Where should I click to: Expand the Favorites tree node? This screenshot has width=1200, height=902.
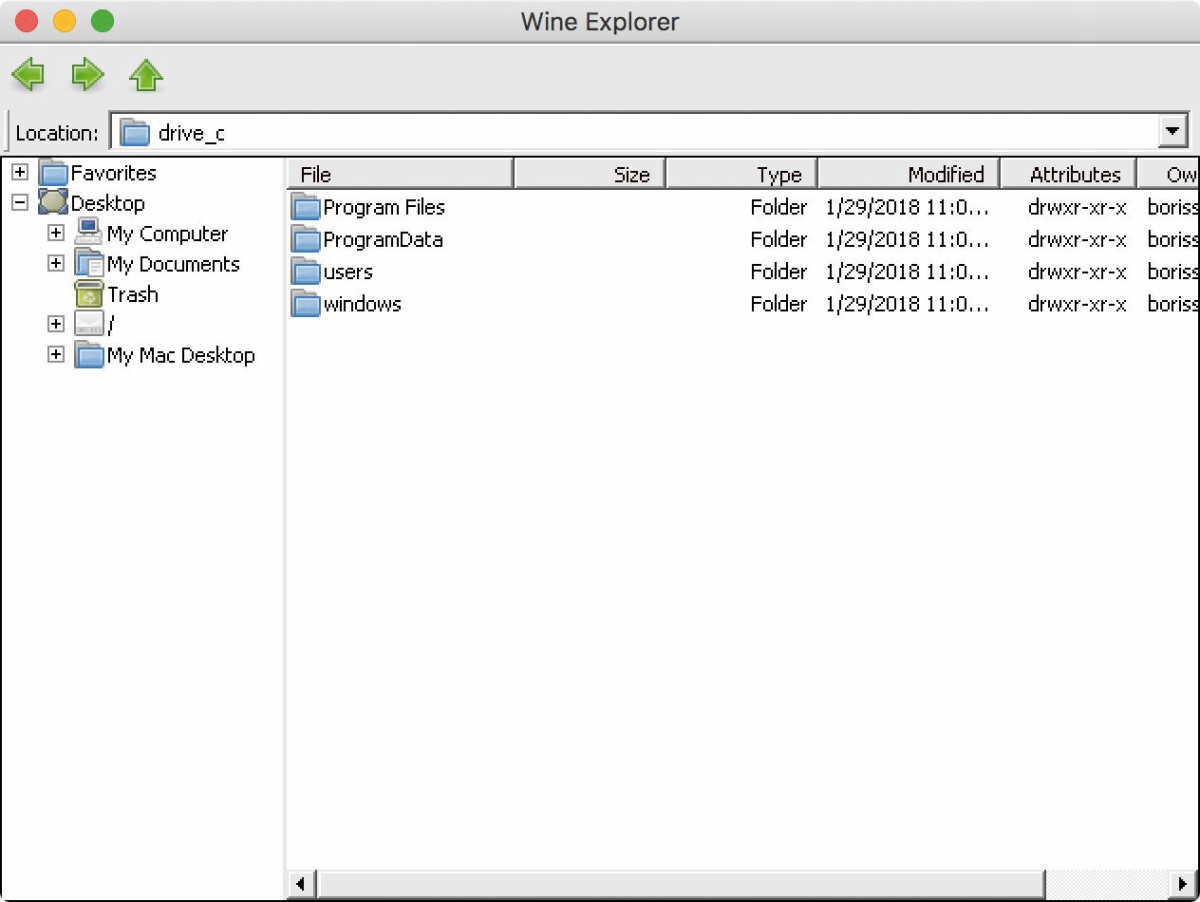pyautogui.click(x=19, y=172)
